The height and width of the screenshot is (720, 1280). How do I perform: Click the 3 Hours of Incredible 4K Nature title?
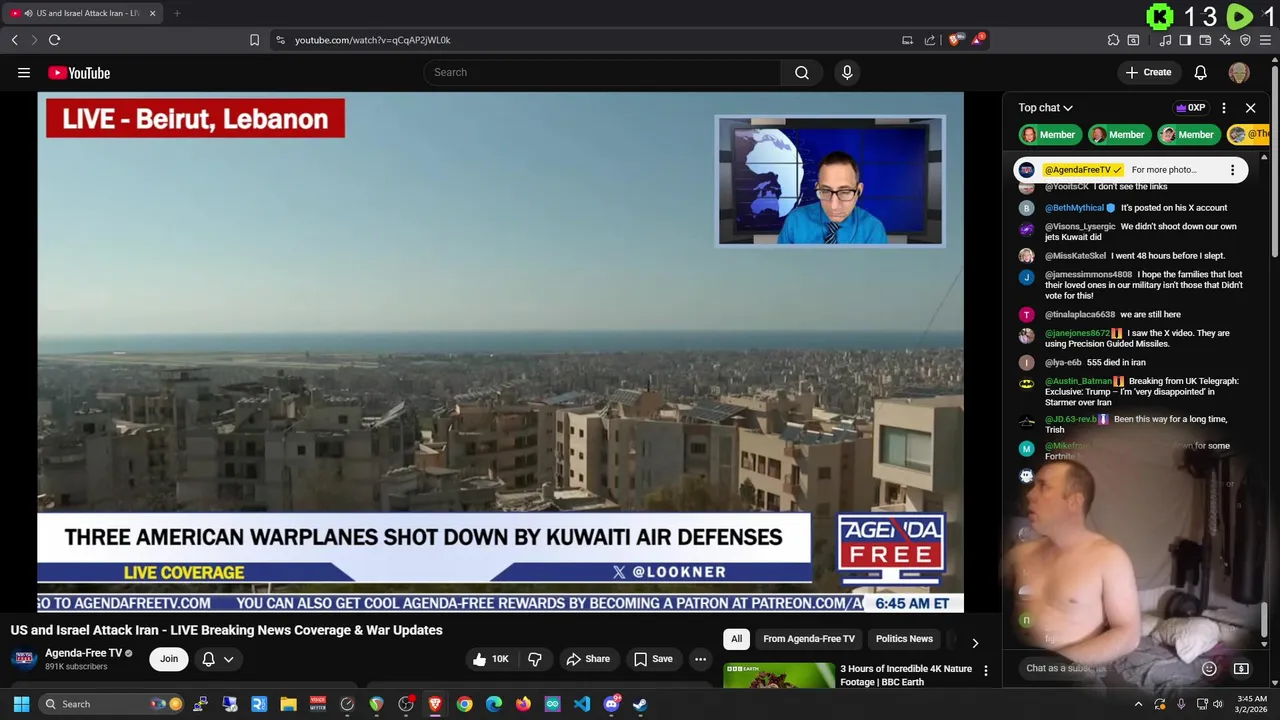905,675
